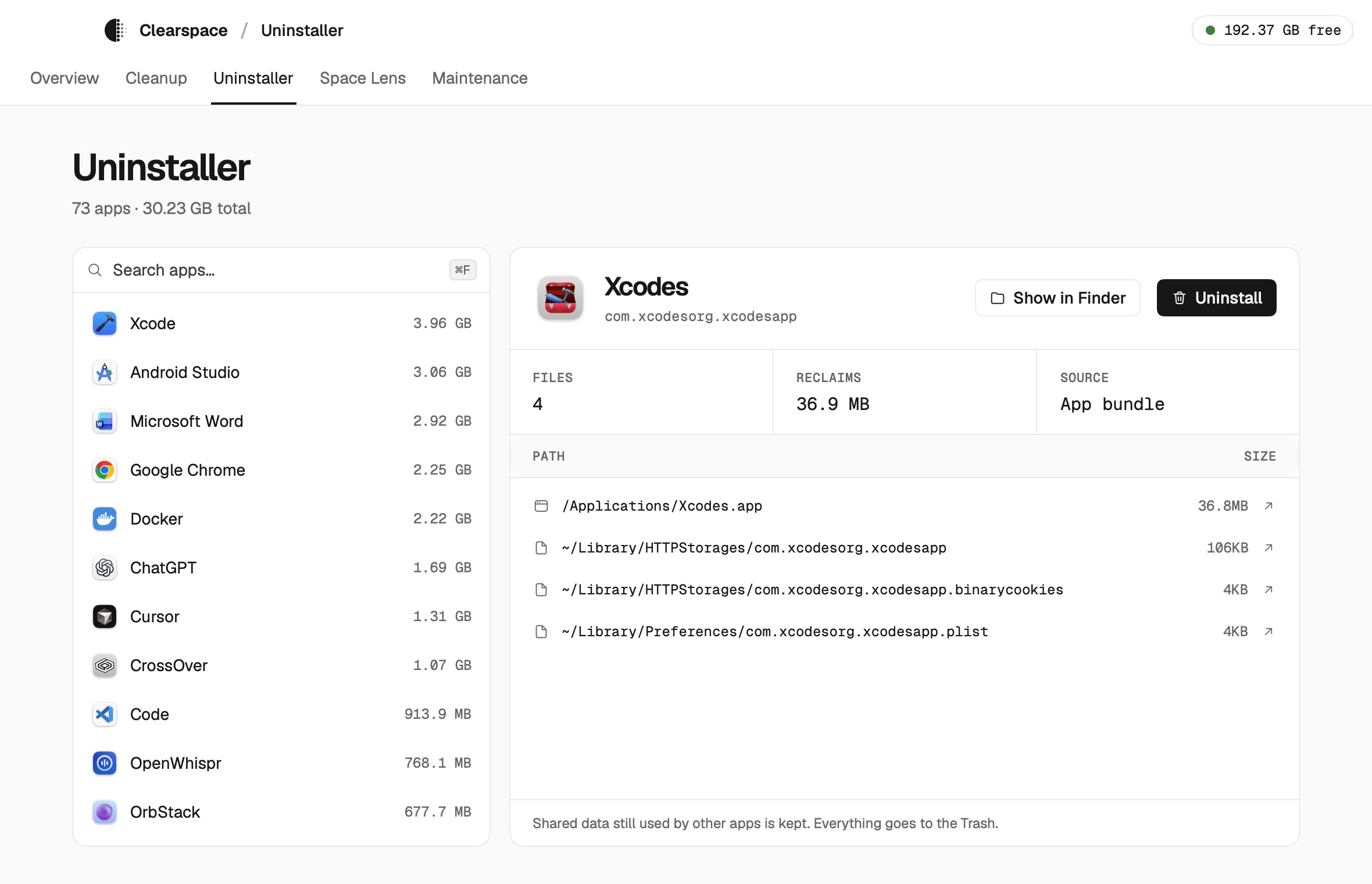Open the Maintenance tab
Viewport: 1372px width, 884px height.
pos(480,78)
